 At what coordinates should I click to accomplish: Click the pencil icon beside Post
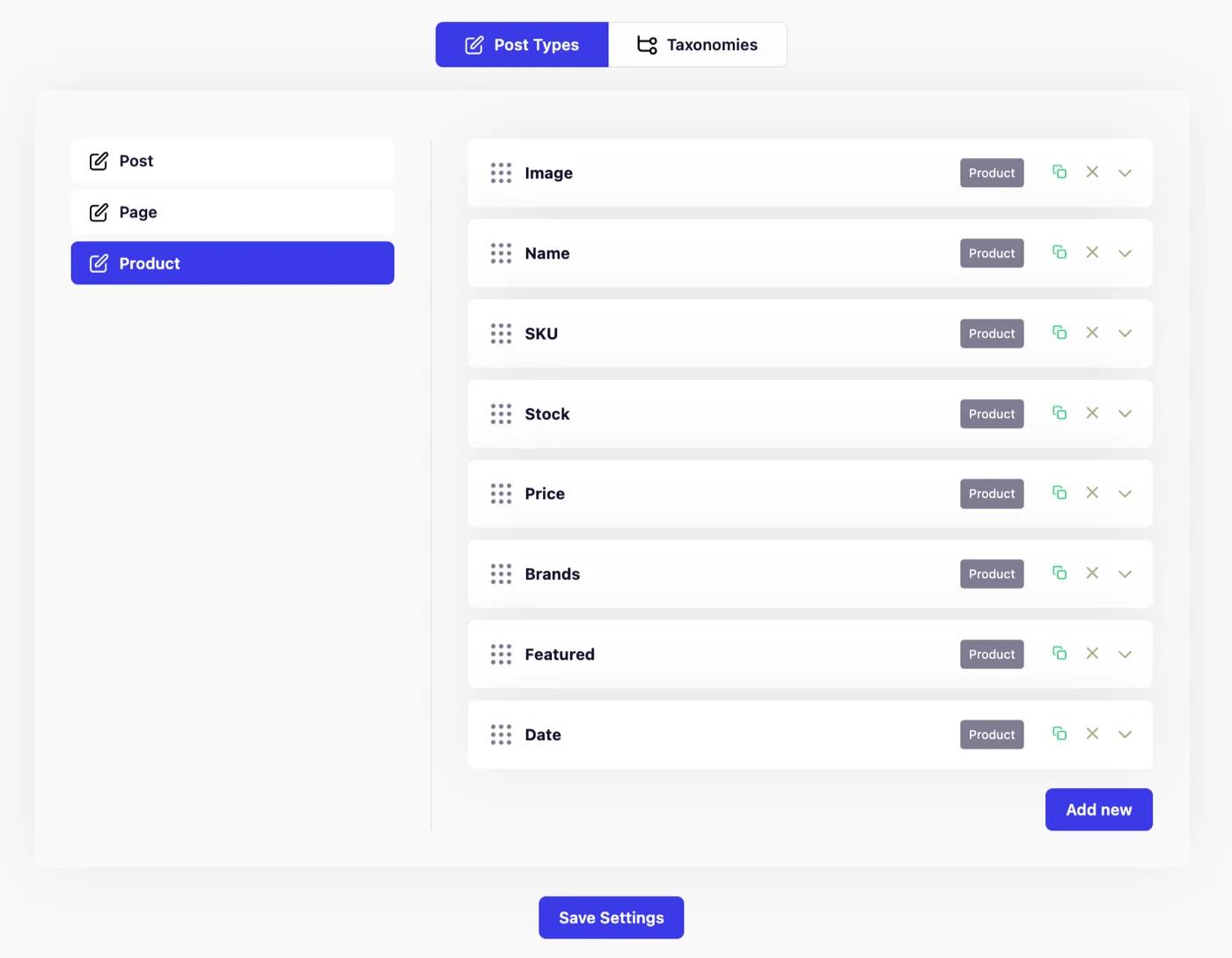(x=97, y=161)
